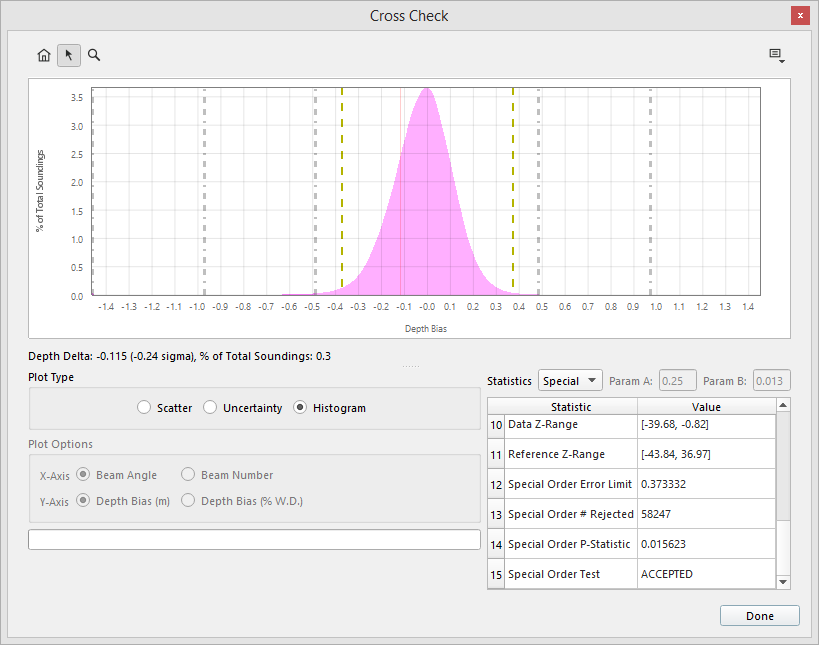Click the Statistic column header
The image size is (819, 645).
coord(571,407)
